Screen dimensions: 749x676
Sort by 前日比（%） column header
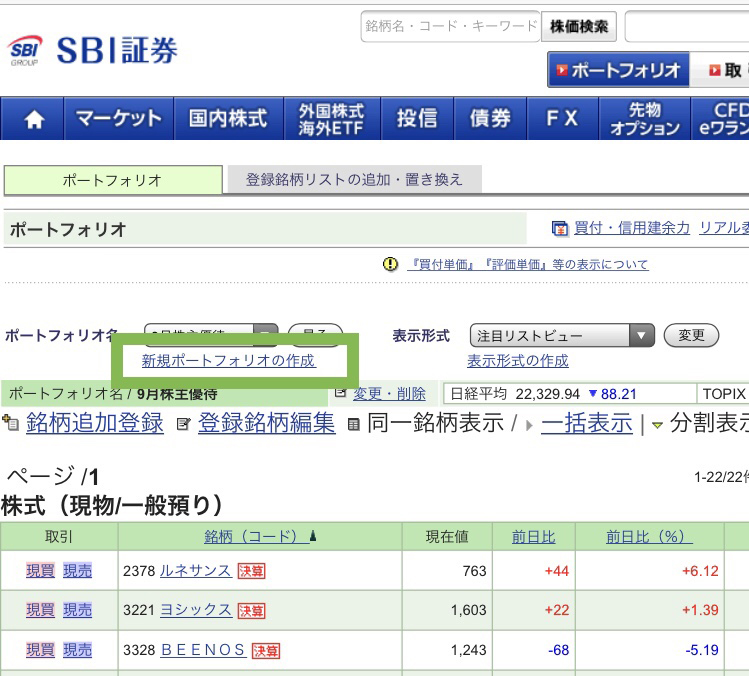click(x=650, y=537)
